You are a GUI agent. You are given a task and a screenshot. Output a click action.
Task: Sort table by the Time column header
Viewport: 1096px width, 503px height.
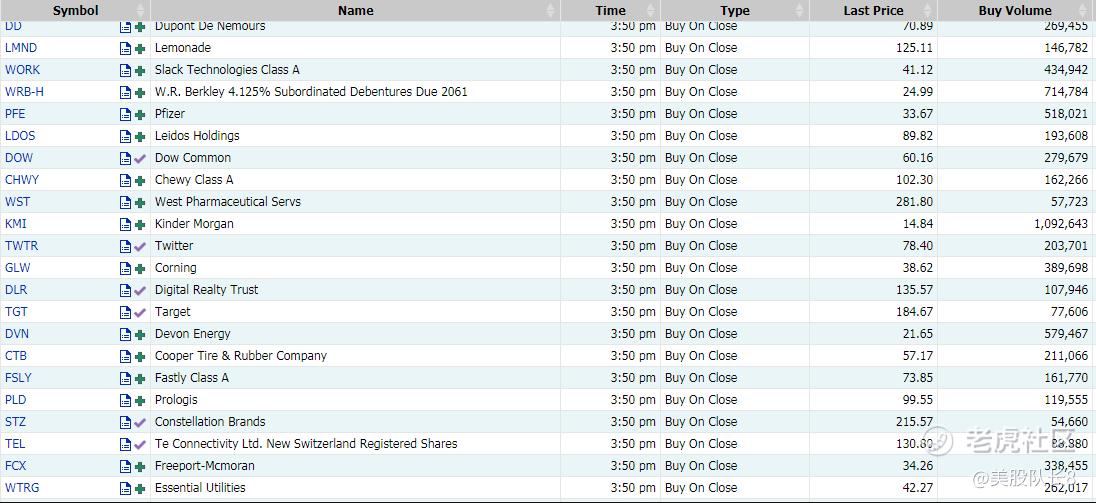point(610,10)
